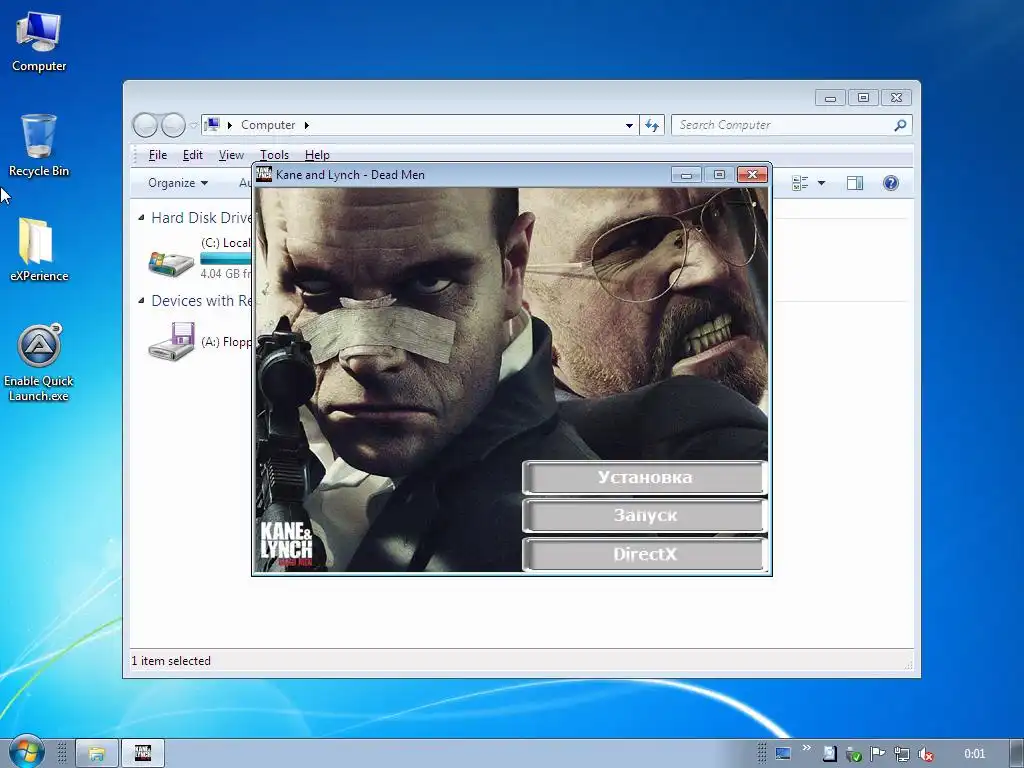Click the desktop toolbar icon in taskbar
The width and height of the screenshot is (1024, 768).
783,754
